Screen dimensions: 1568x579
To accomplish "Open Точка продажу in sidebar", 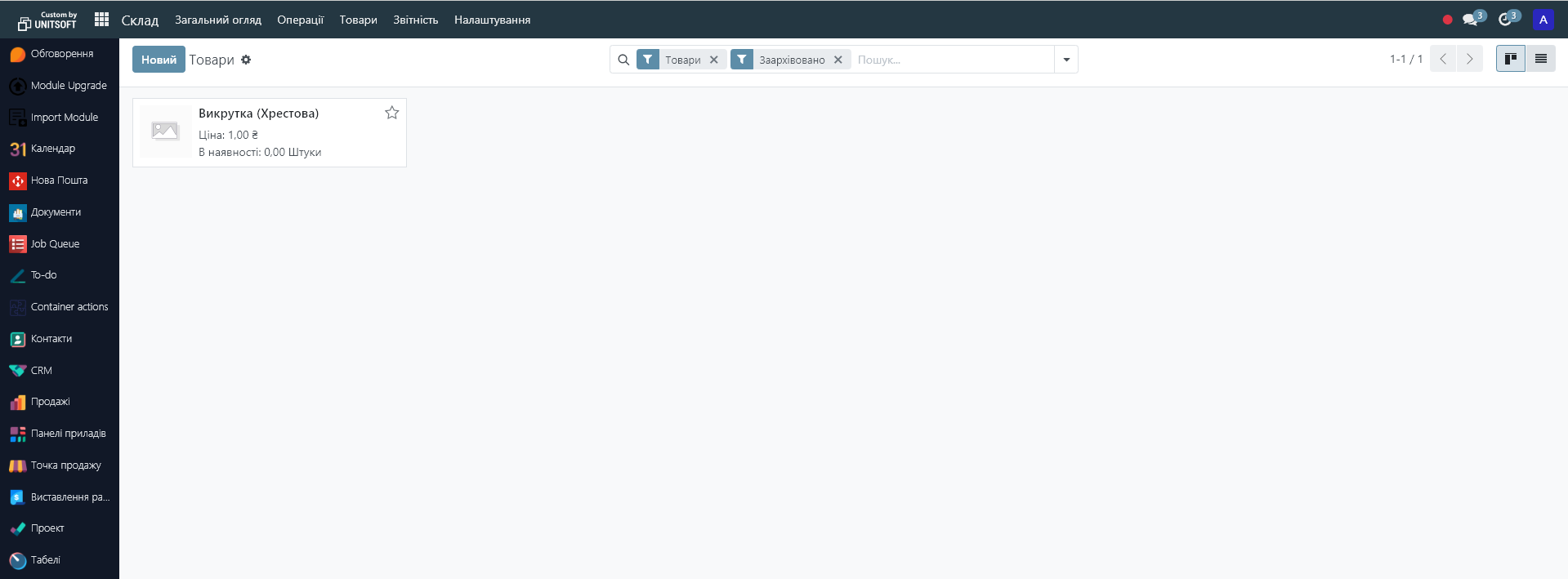I will pyautogui.click(x=65, y=465).
